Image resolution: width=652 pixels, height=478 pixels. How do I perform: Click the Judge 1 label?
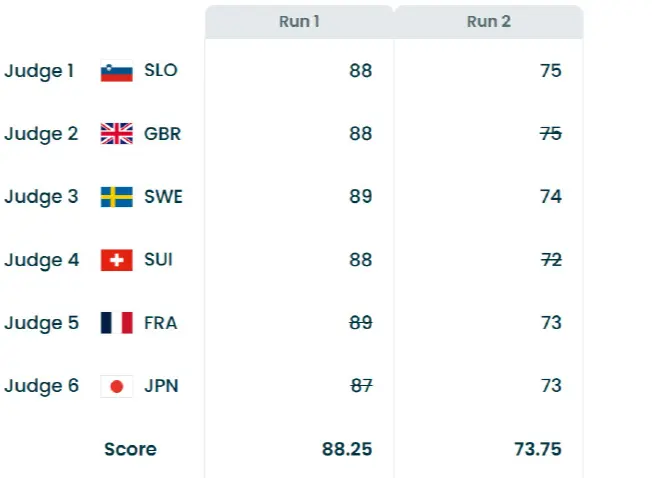click(x=41, y=71)
